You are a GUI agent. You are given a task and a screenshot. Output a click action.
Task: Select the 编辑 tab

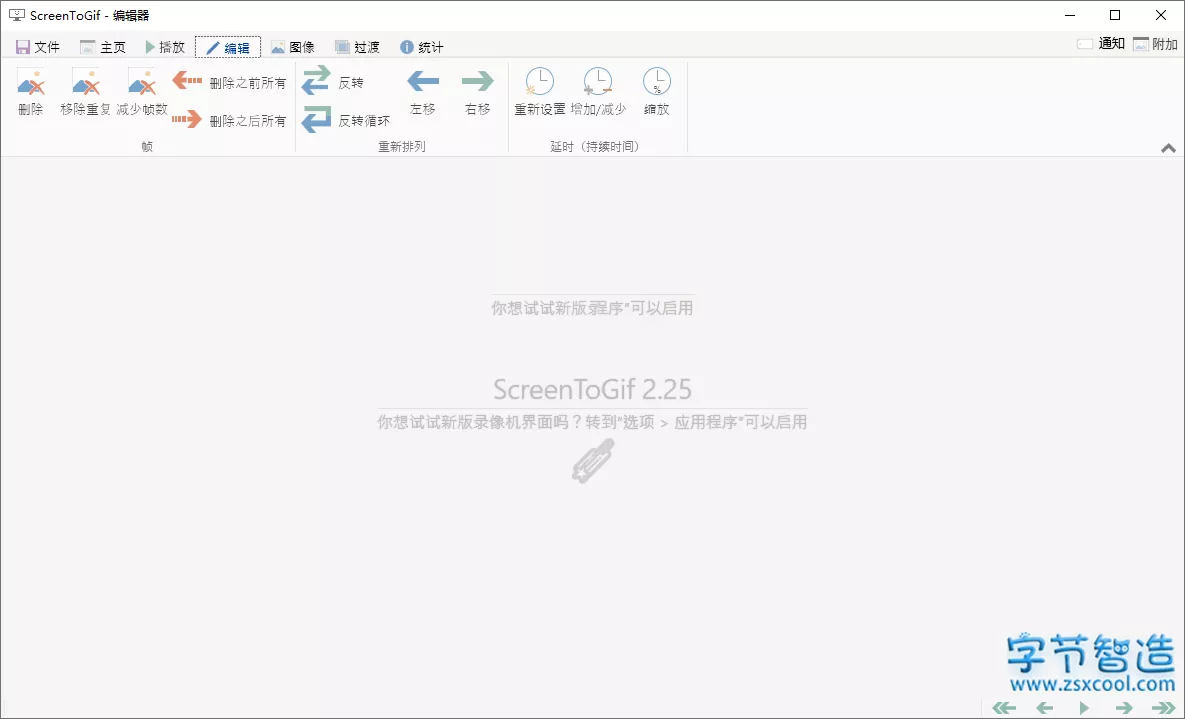click(x=227, y=47)
